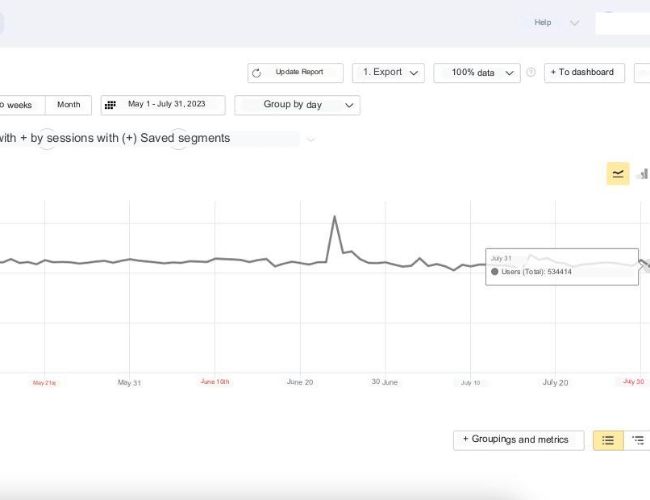Click the Update Report refresh icon
The width and height of the screenshot is (650, 500).
pyautogui.click(x=257, y=73)
